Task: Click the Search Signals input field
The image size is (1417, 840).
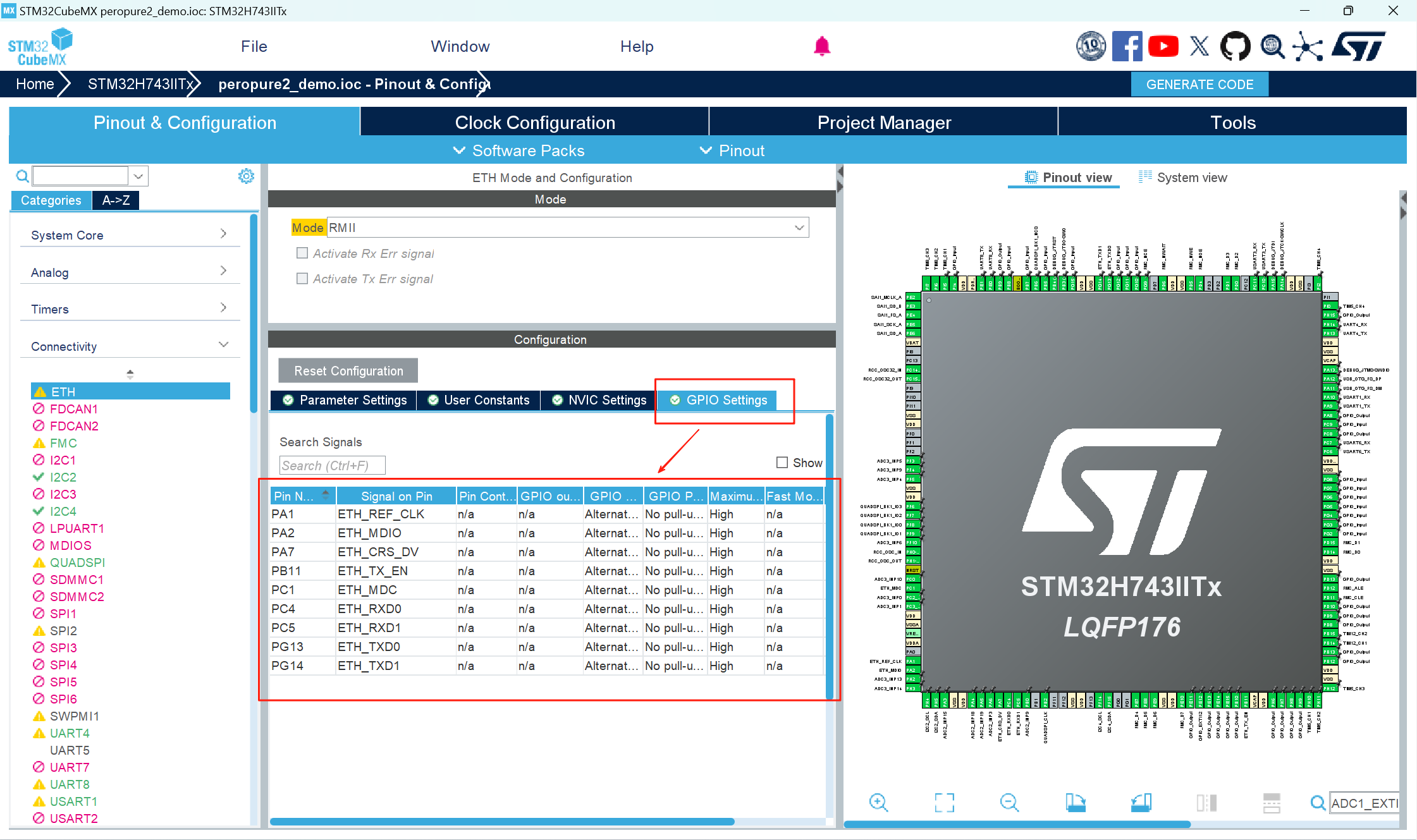Action: click(332, 466)
